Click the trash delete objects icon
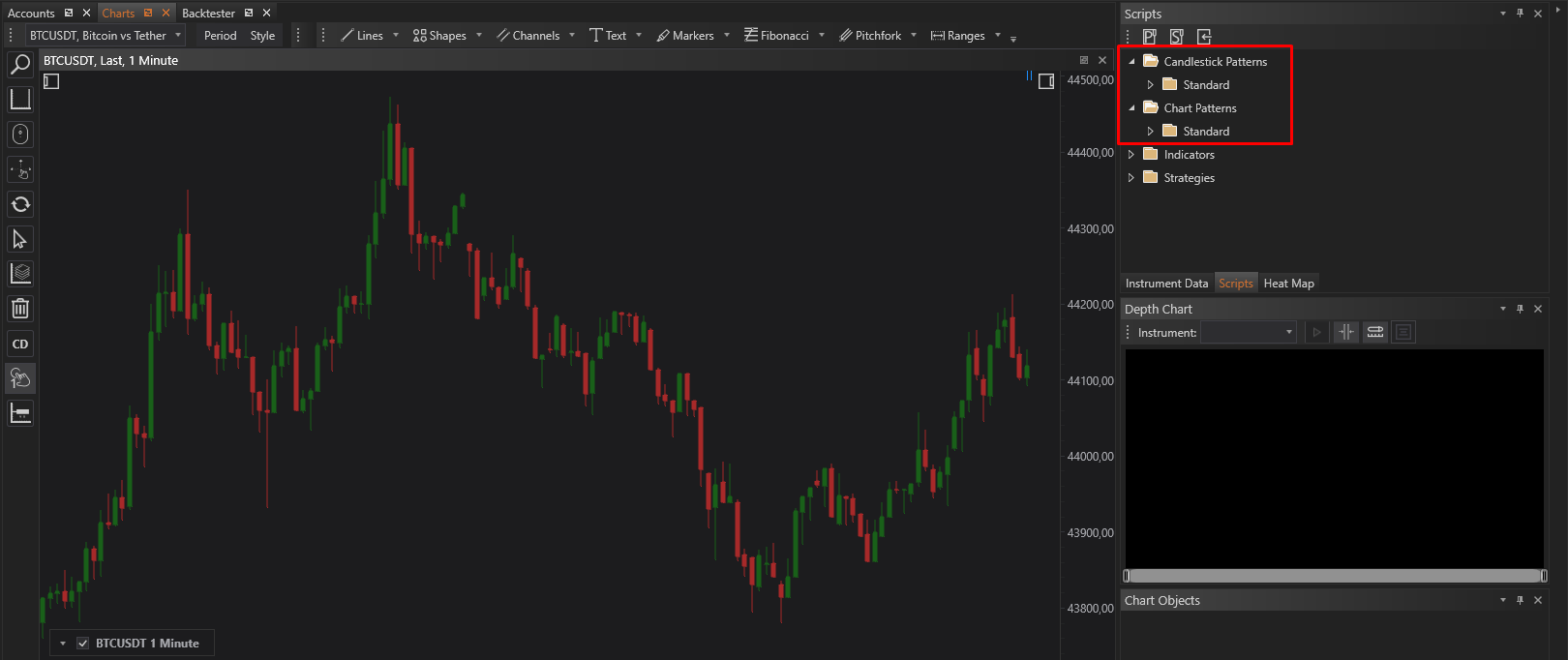 pos(20,309)
